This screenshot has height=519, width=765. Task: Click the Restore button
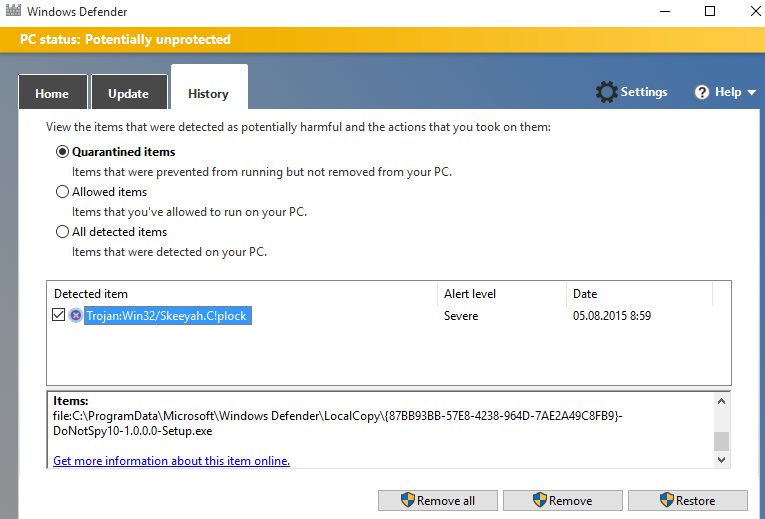687,500
